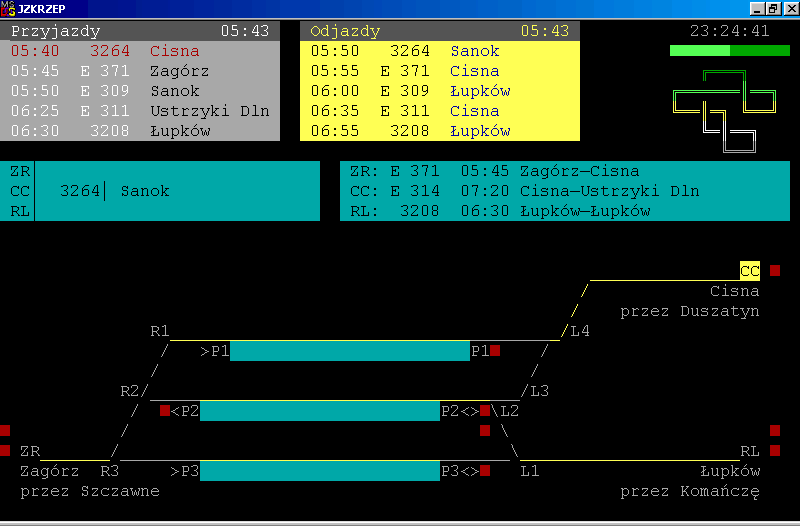Select platform track P3 cyan bar
The height and width of the screenshot is (526, 800).
point(320,471)
